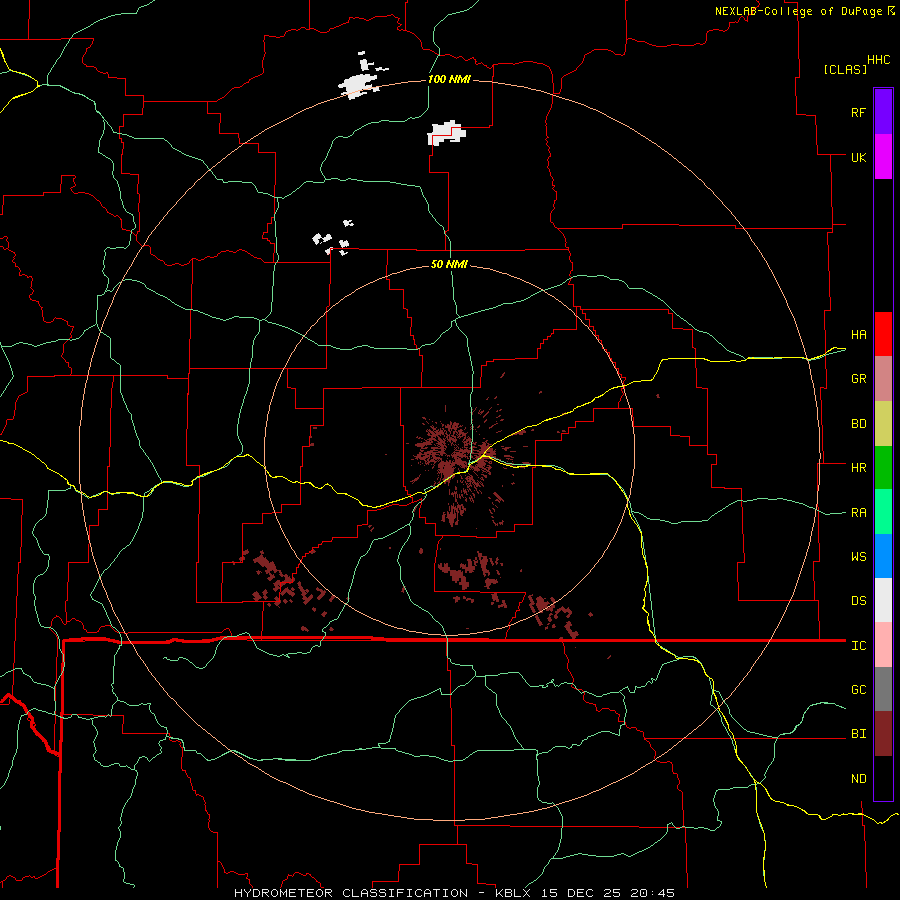Click the RF purple legend swatch

883,112
